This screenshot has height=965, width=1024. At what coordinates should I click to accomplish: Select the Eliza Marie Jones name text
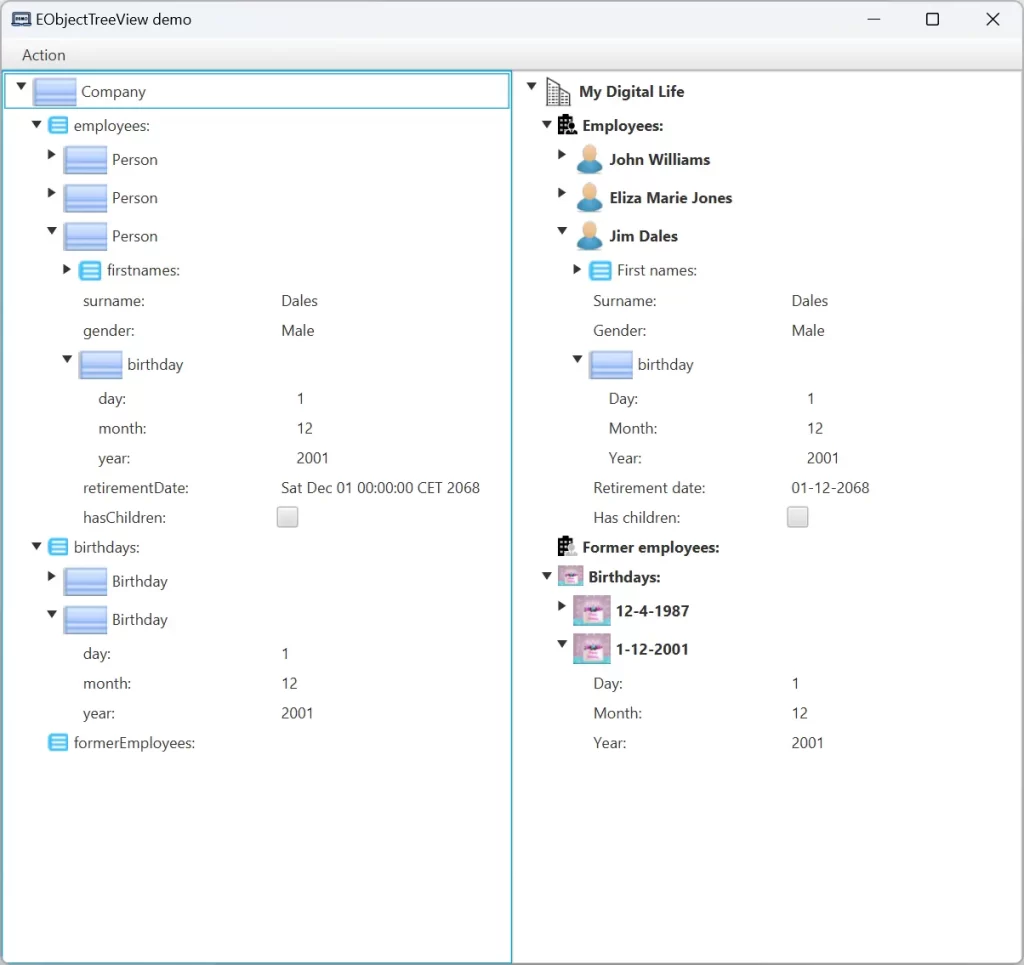[x=671, y=198]
